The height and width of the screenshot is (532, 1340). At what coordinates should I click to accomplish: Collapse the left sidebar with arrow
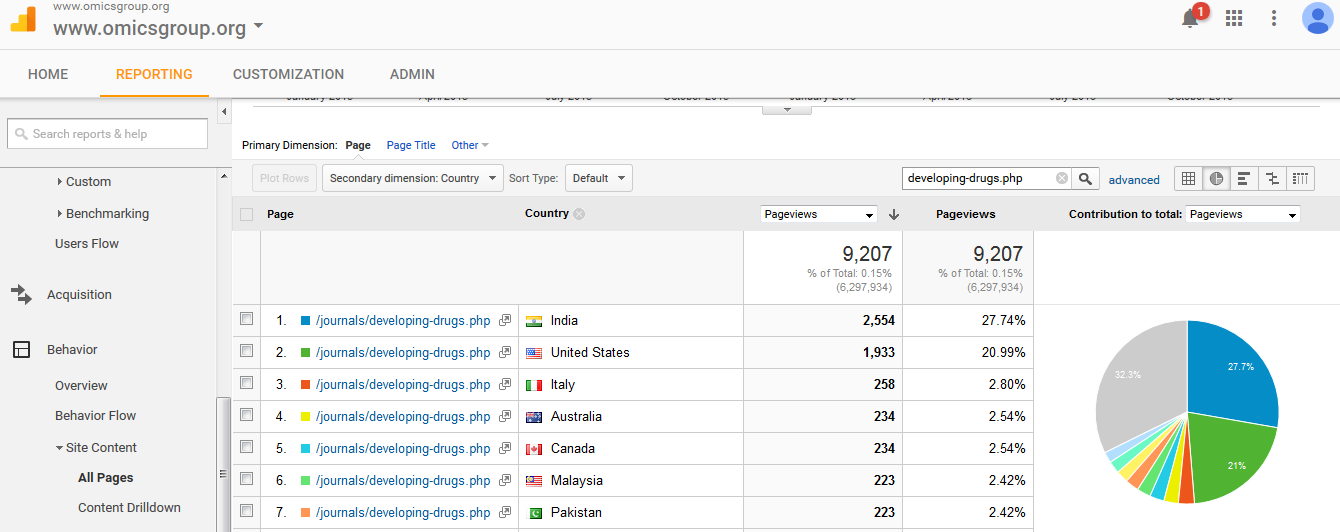224,110
